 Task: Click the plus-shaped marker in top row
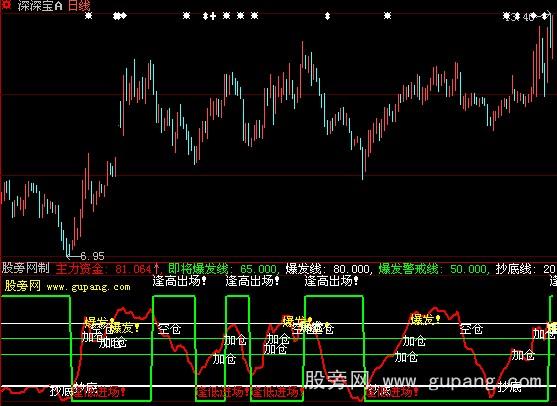click(x=213, y=16)
